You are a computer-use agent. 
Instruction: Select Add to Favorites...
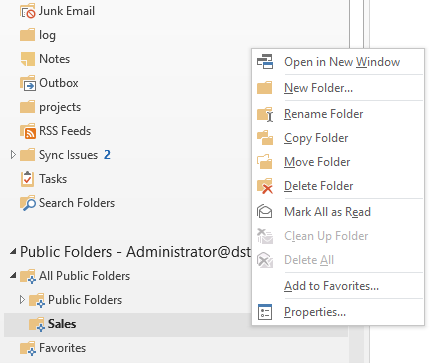[x=338, y=286]
